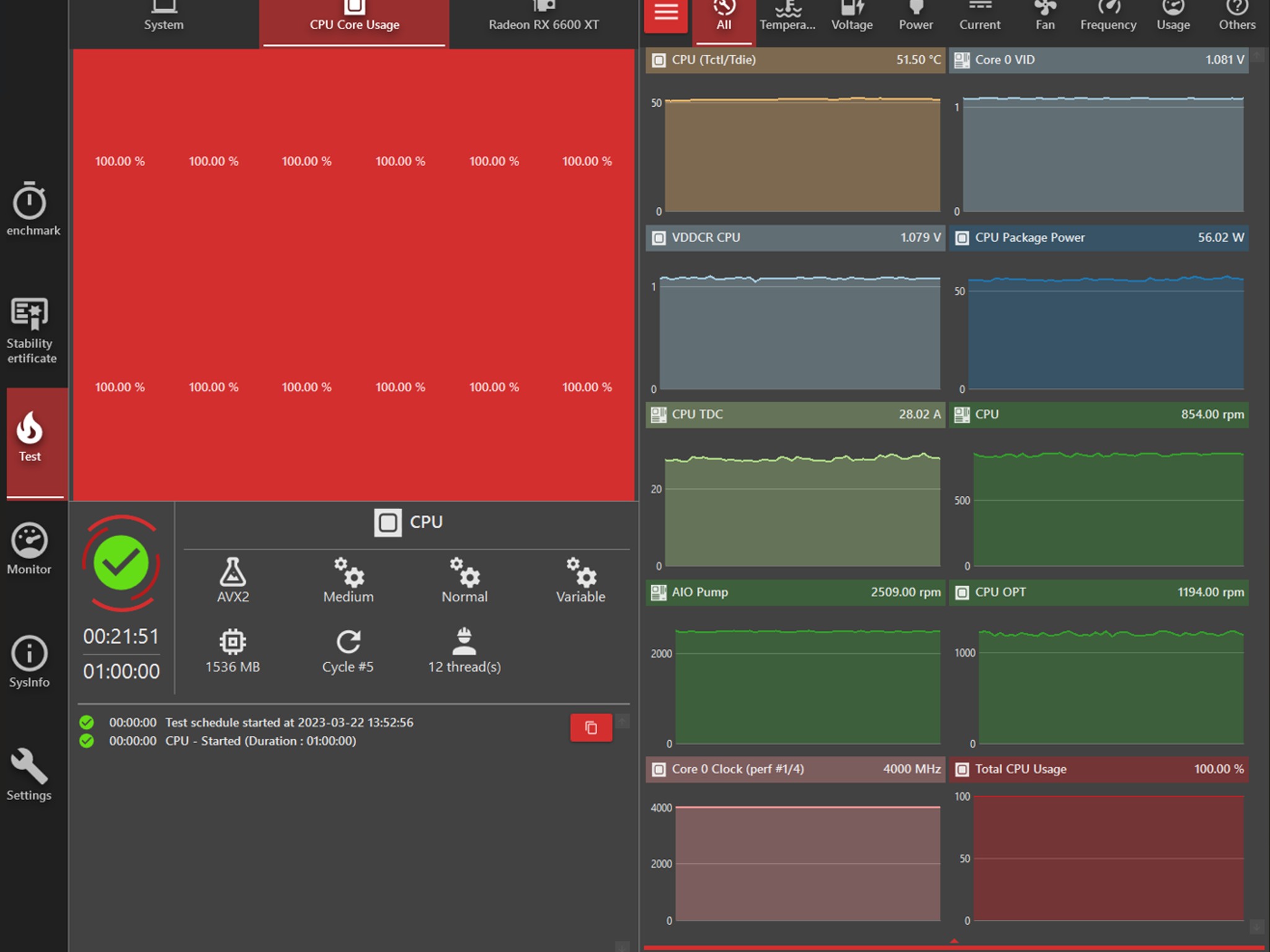Filter sensors by Voltage
The image size is (1270, 952).
click(x=851, y=17)
